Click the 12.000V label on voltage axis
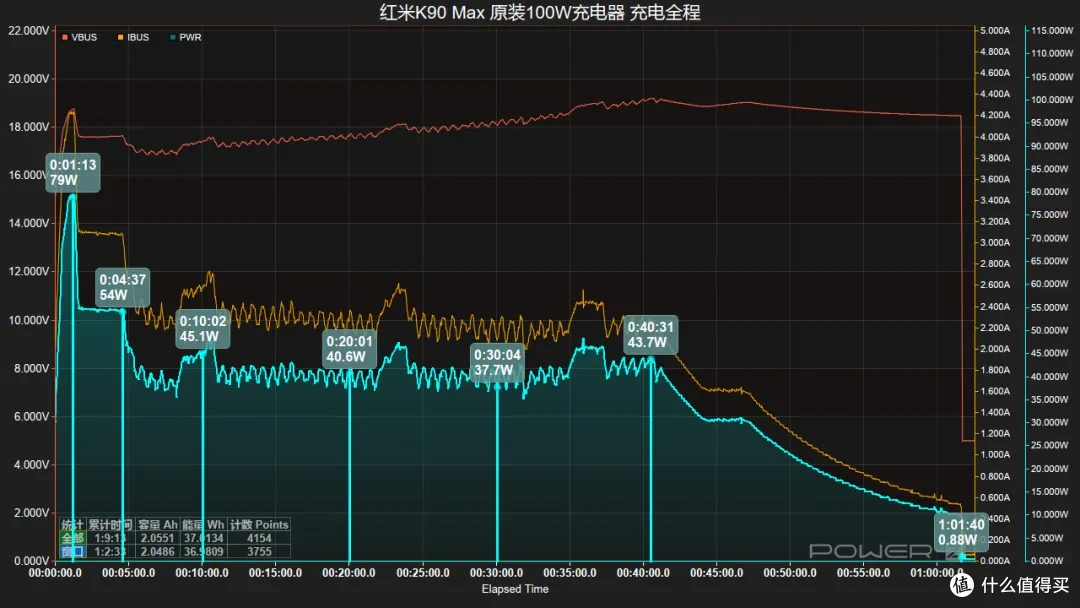The image size is (1080, 608). [x=28, y=271]
